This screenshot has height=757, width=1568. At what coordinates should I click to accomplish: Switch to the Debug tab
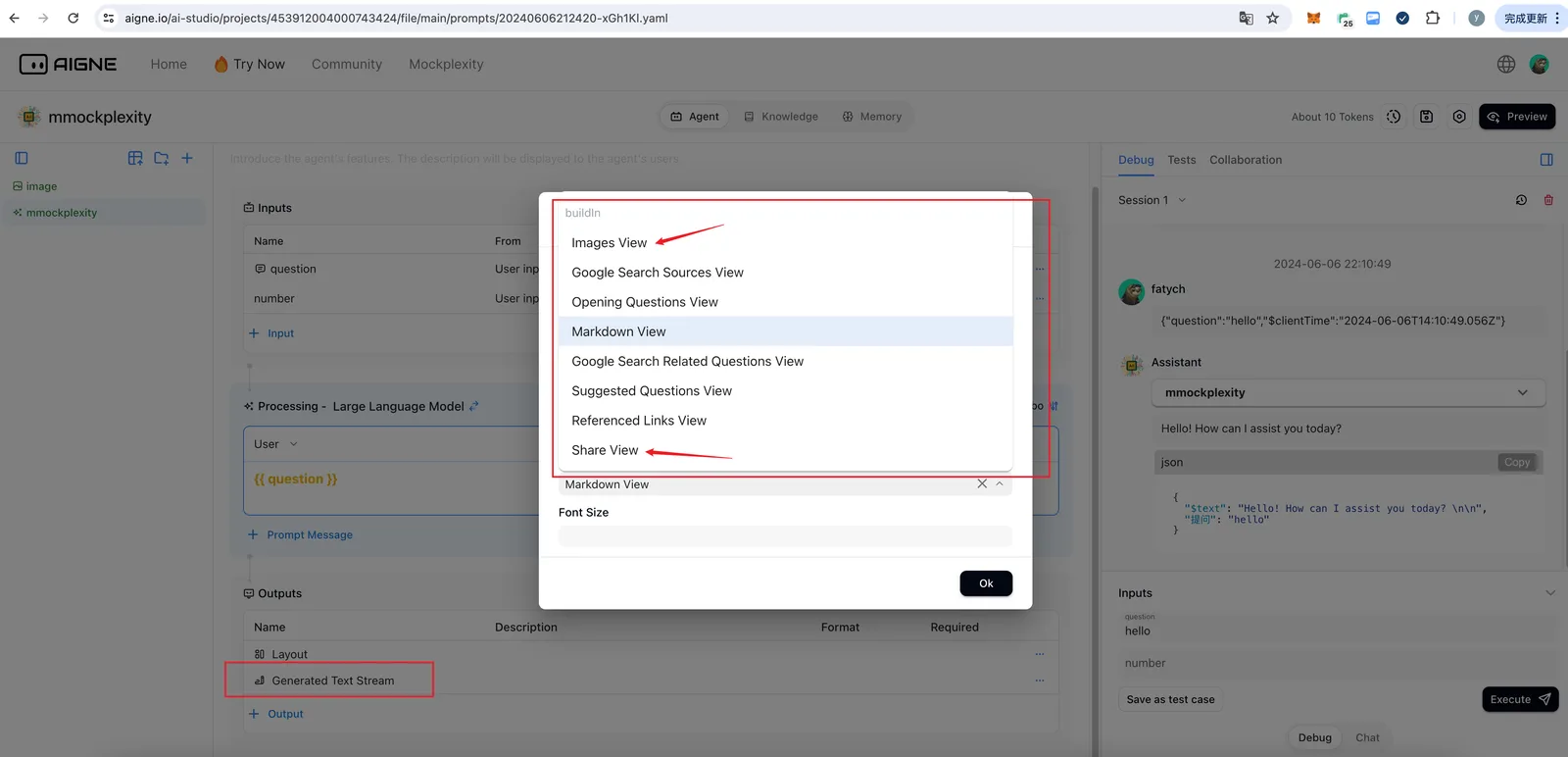click(x=1136, y=160)
